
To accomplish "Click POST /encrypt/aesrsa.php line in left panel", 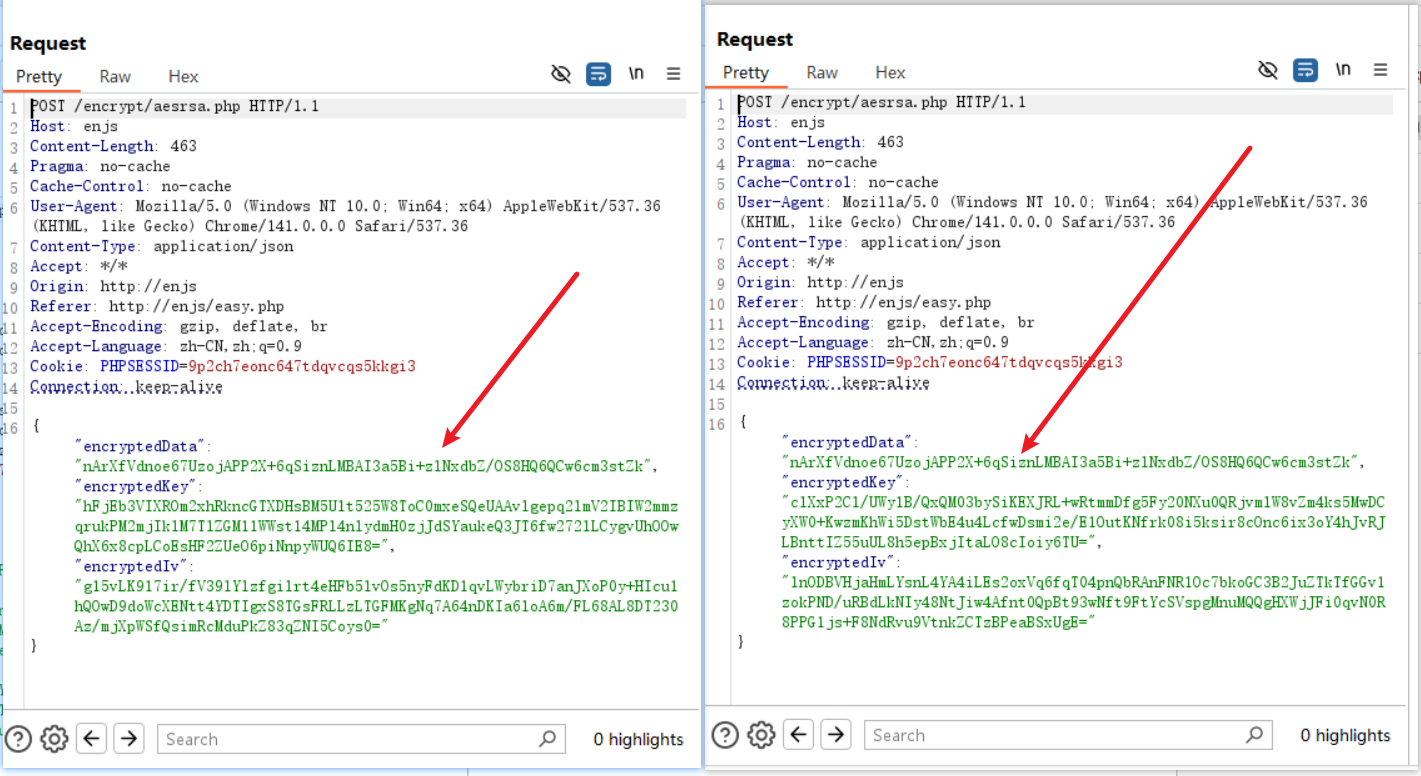I will point(175,106).
